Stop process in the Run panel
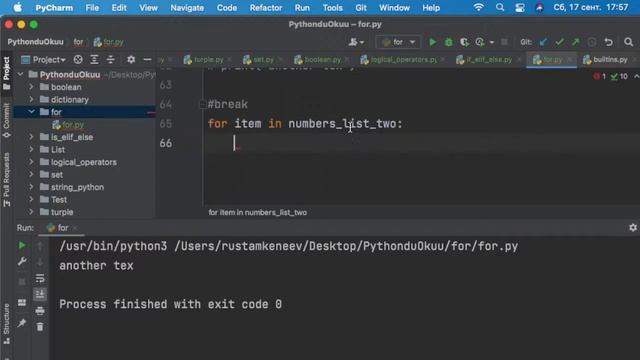This screenshot has width=640, height=360. [x=22, y=282]
